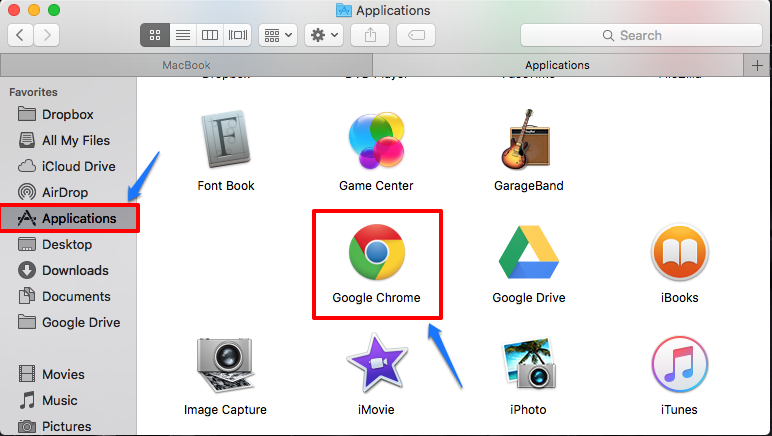The image size is (772, 436).
Task: Open the Font Book application
Action: click(226, 140)
